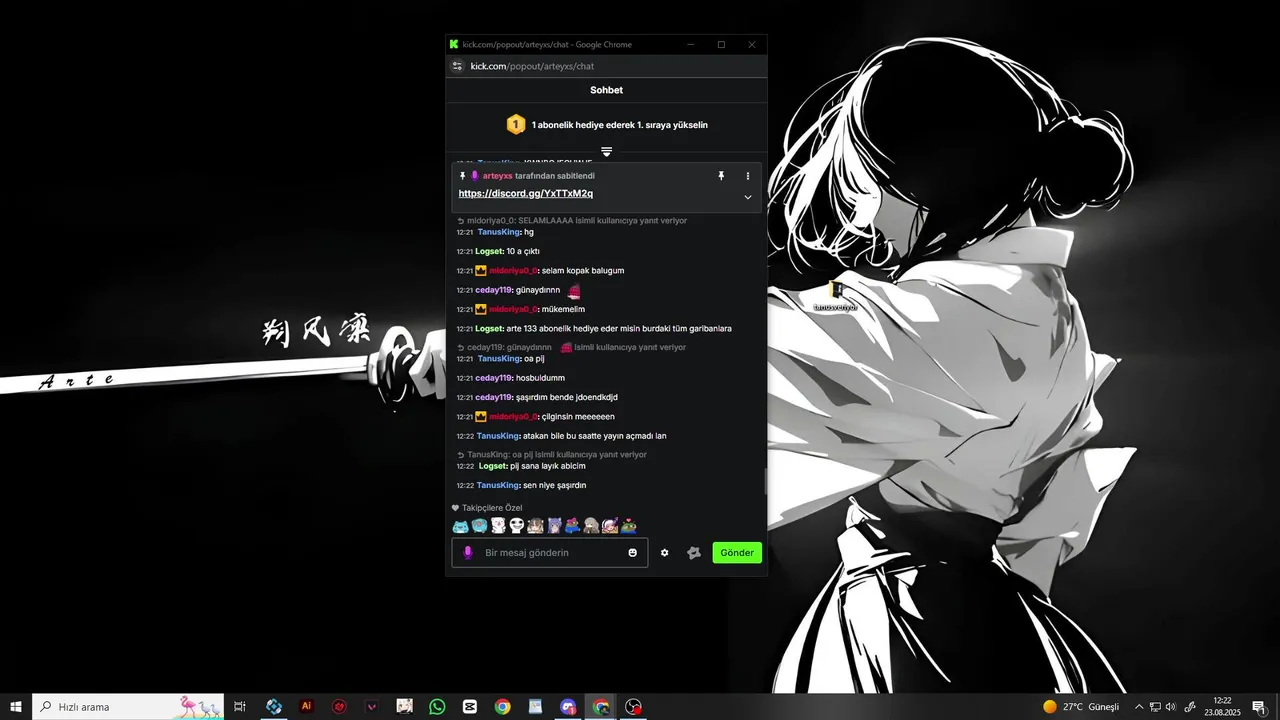Select the grey-haired character emote
1280x720 pixels.
point(591,526)
